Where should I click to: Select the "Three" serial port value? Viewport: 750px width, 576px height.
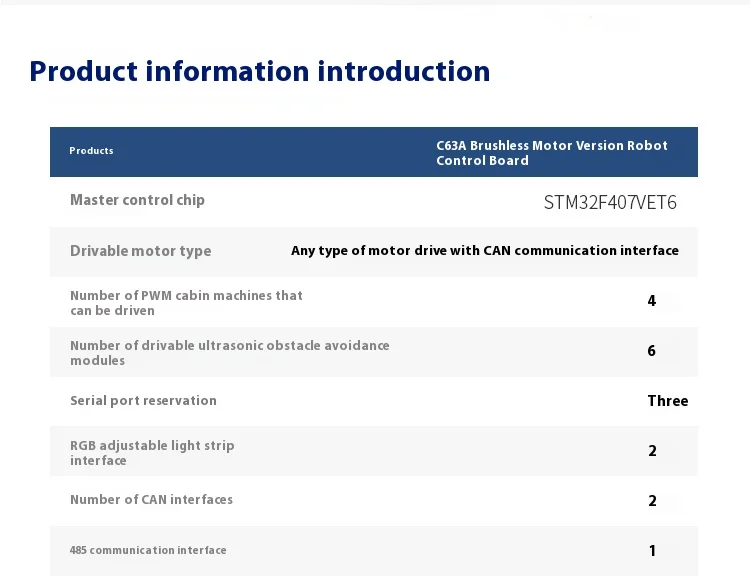667,401
